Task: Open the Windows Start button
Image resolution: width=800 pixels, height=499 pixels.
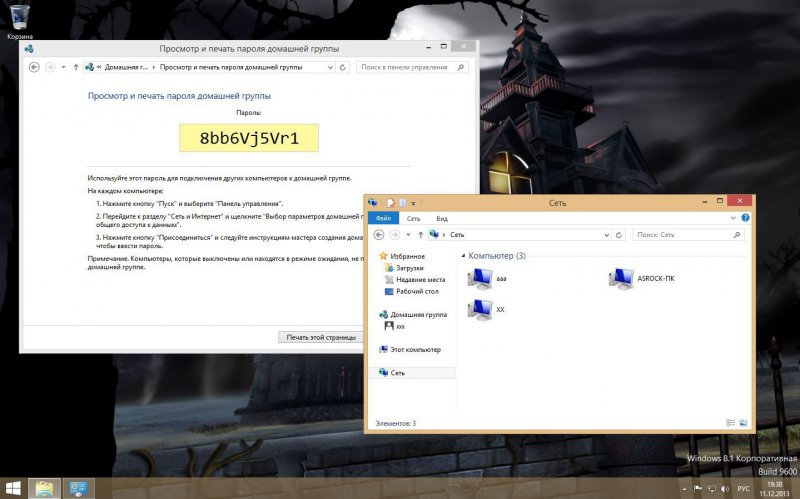Action: point(13,488)
